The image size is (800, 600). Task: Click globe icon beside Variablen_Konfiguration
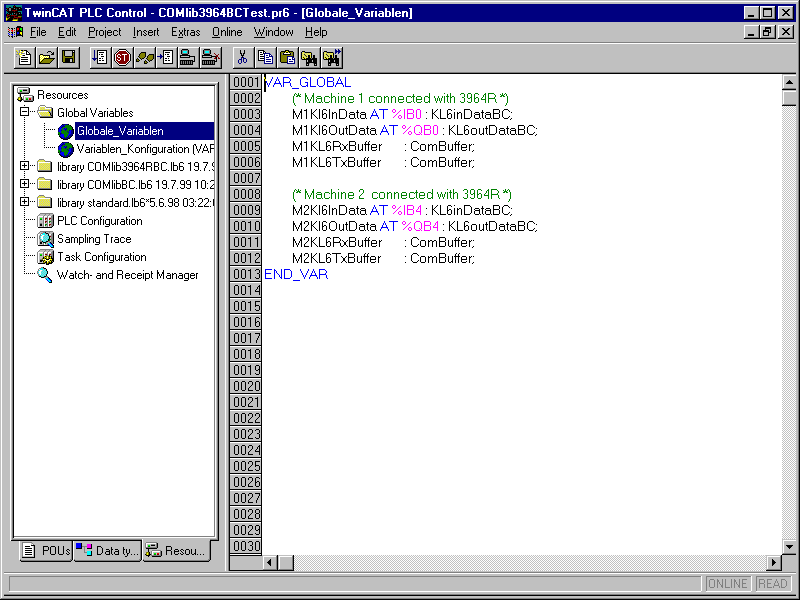click(65, 149)
